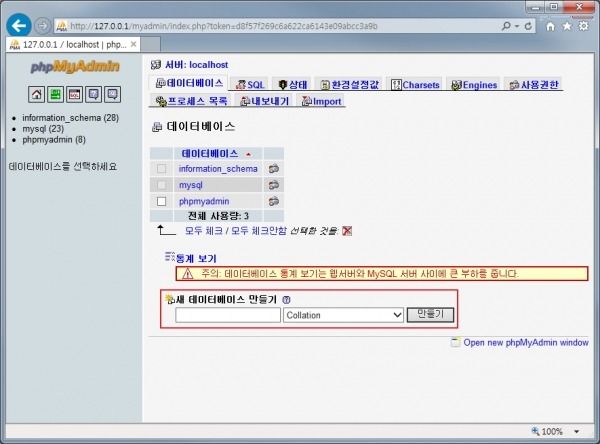Open the address bar search dropdown arrow
This screenshot has width=600, height=444.
(x=517, y=26)
